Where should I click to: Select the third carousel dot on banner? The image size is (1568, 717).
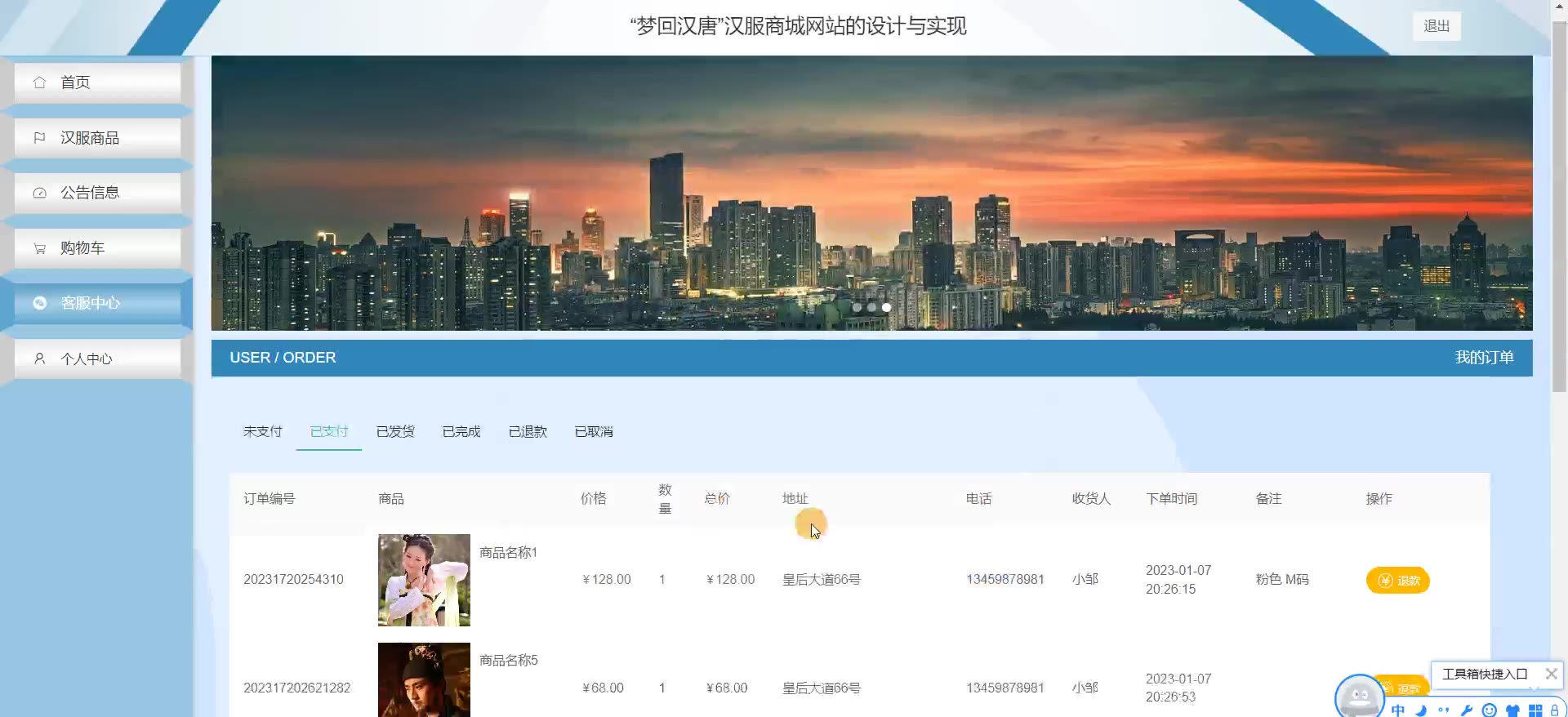coord(886,308)
